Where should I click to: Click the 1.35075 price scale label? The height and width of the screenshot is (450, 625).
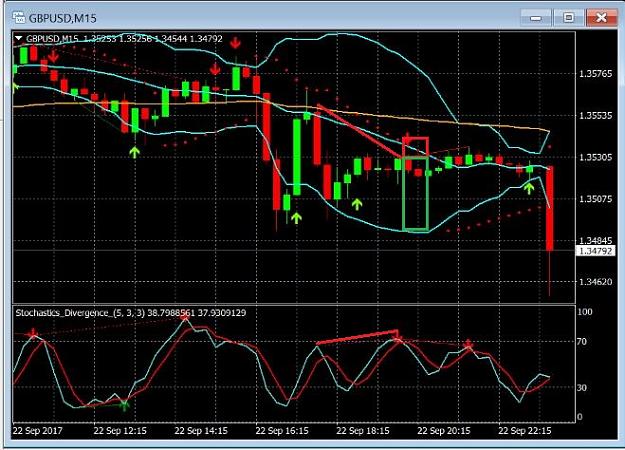pyautogui.click(x=596, y=198)
